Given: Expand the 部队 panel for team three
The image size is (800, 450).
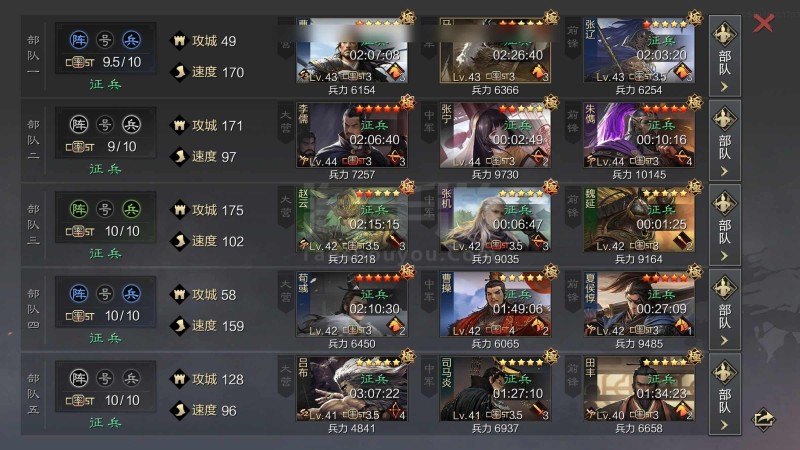Looking at the screenshot, I should (724, 225).
